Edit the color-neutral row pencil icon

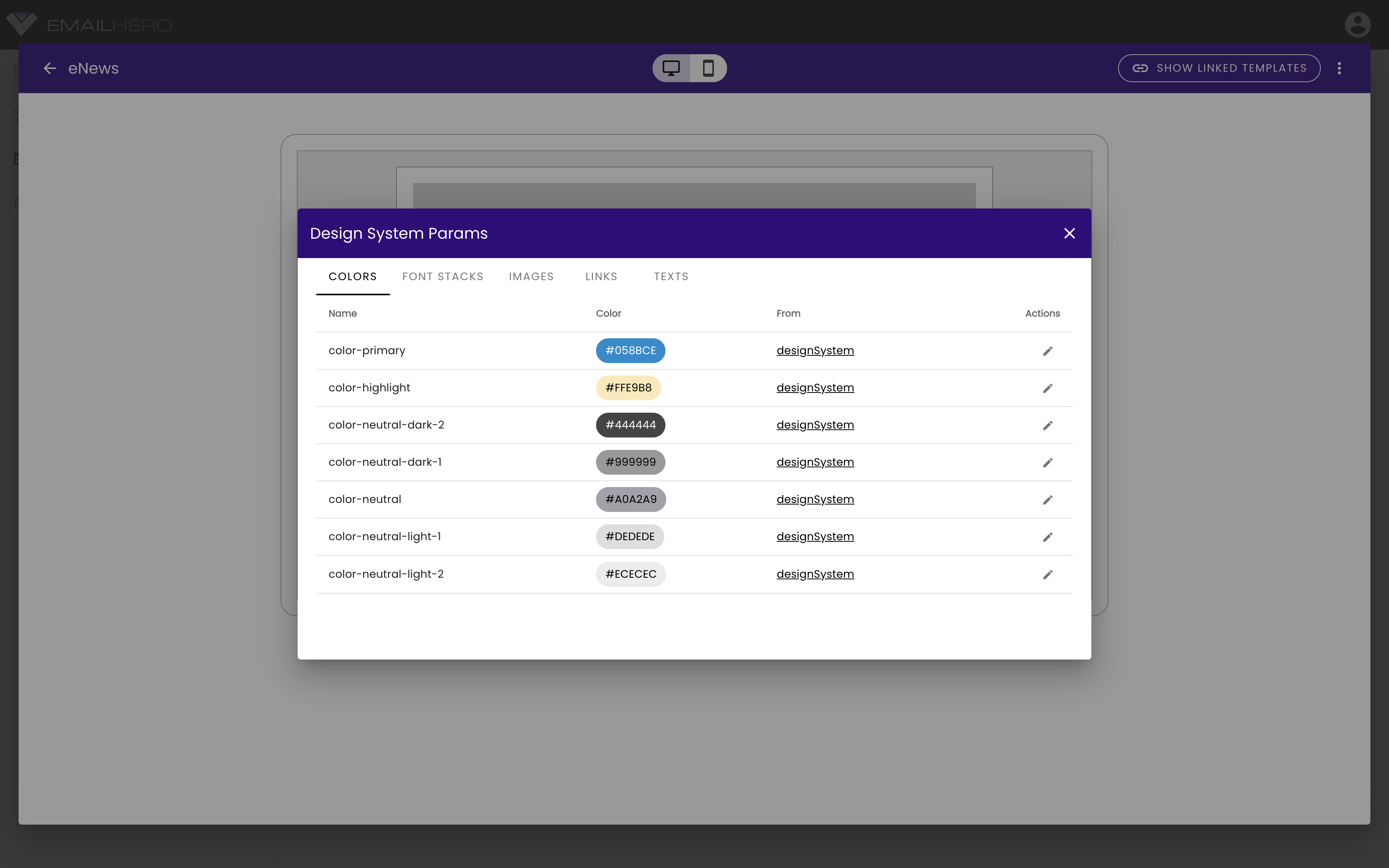(1048, 500)
